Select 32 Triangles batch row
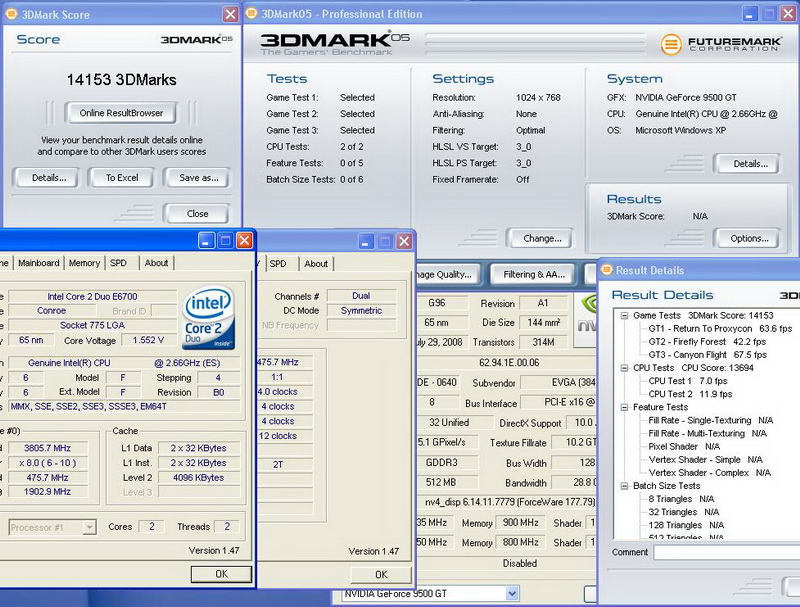This screenshot has height=607, width=800. click(683, 512)
